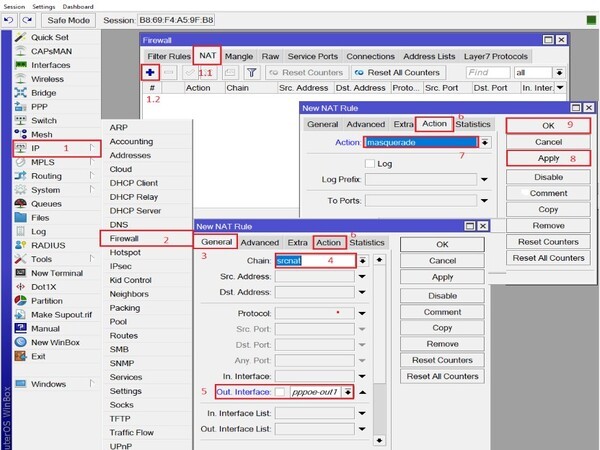Screen dimensions: 600x450
Task: Open the Address Lists tab
Action: tap(429, 56)
